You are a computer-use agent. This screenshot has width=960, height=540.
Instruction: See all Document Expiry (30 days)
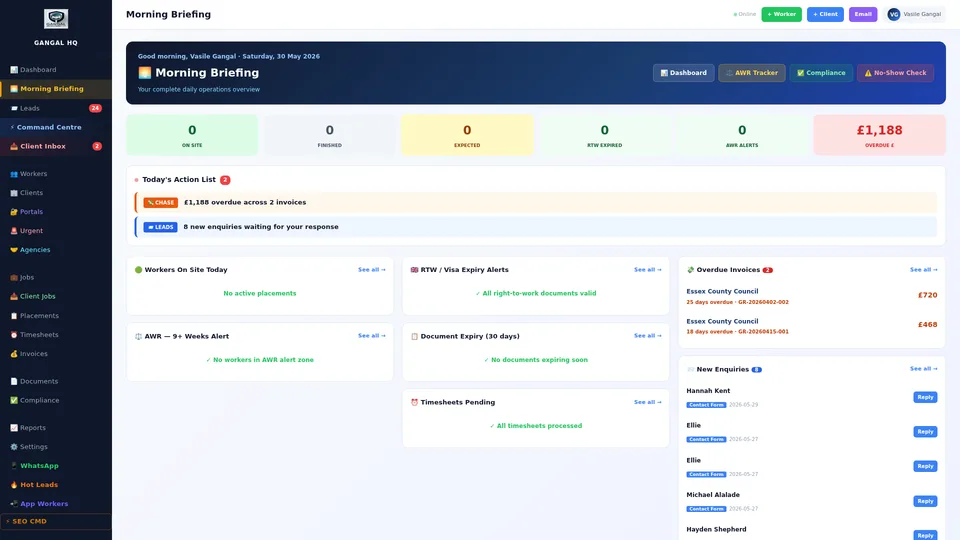648,336
